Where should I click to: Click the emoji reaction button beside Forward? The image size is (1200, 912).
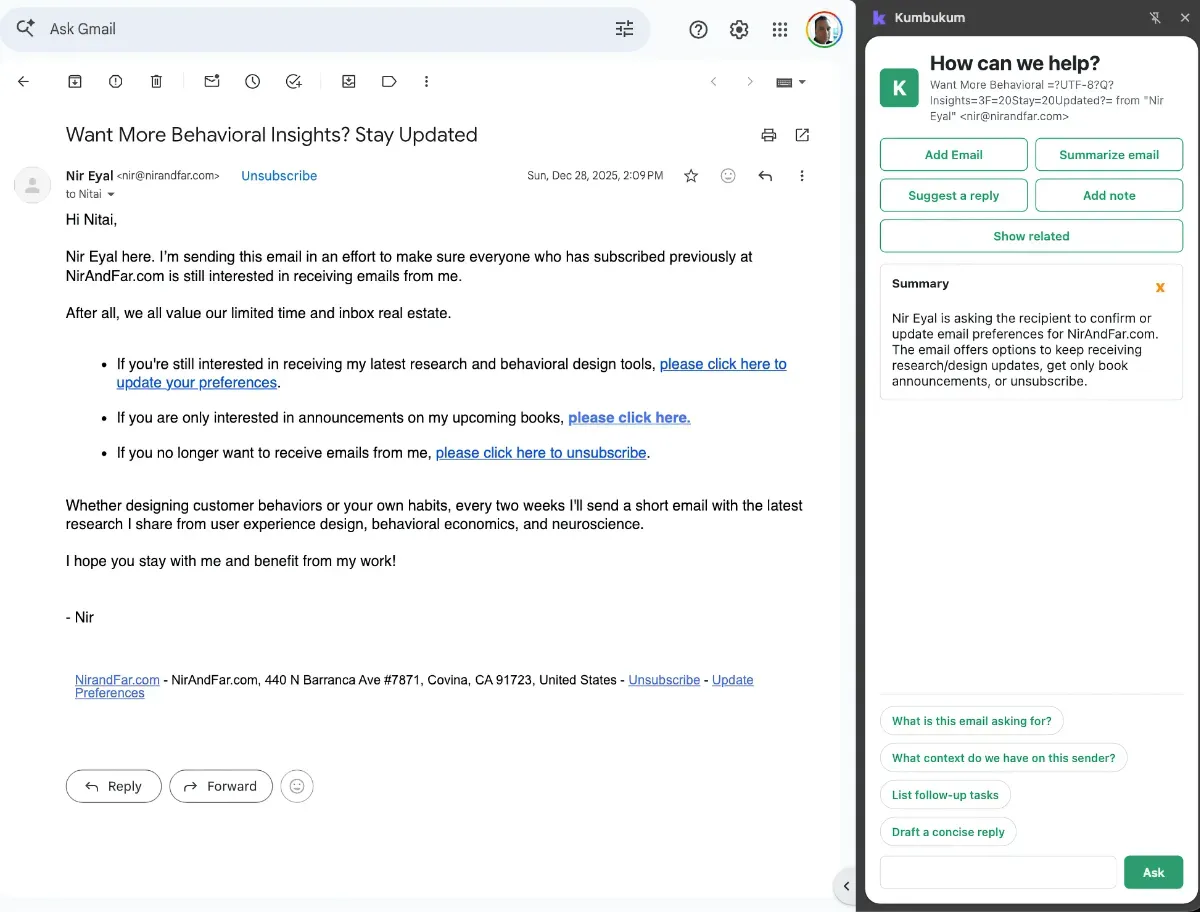297,787
